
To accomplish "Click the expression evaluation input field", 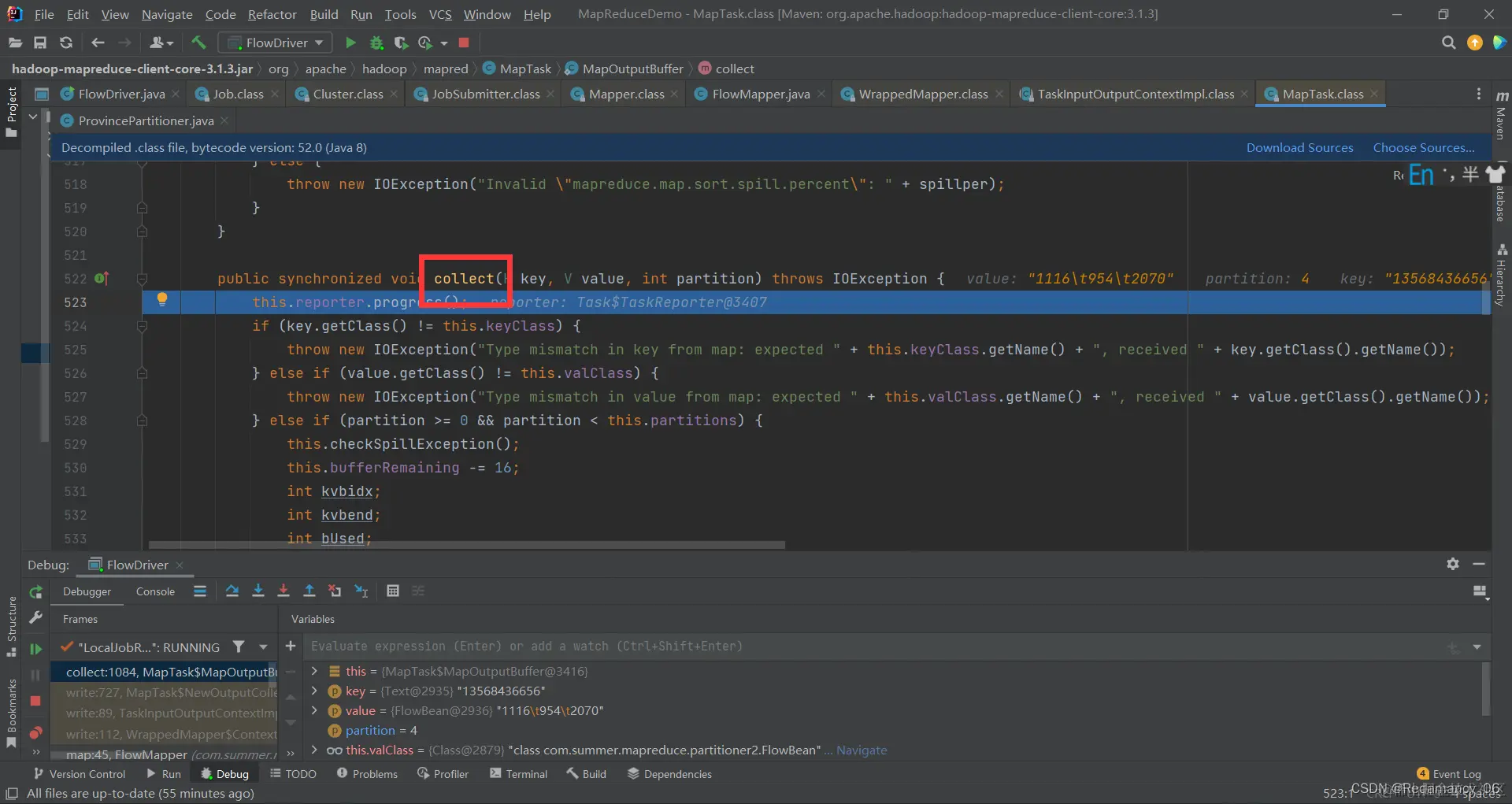I will point(874,647).
